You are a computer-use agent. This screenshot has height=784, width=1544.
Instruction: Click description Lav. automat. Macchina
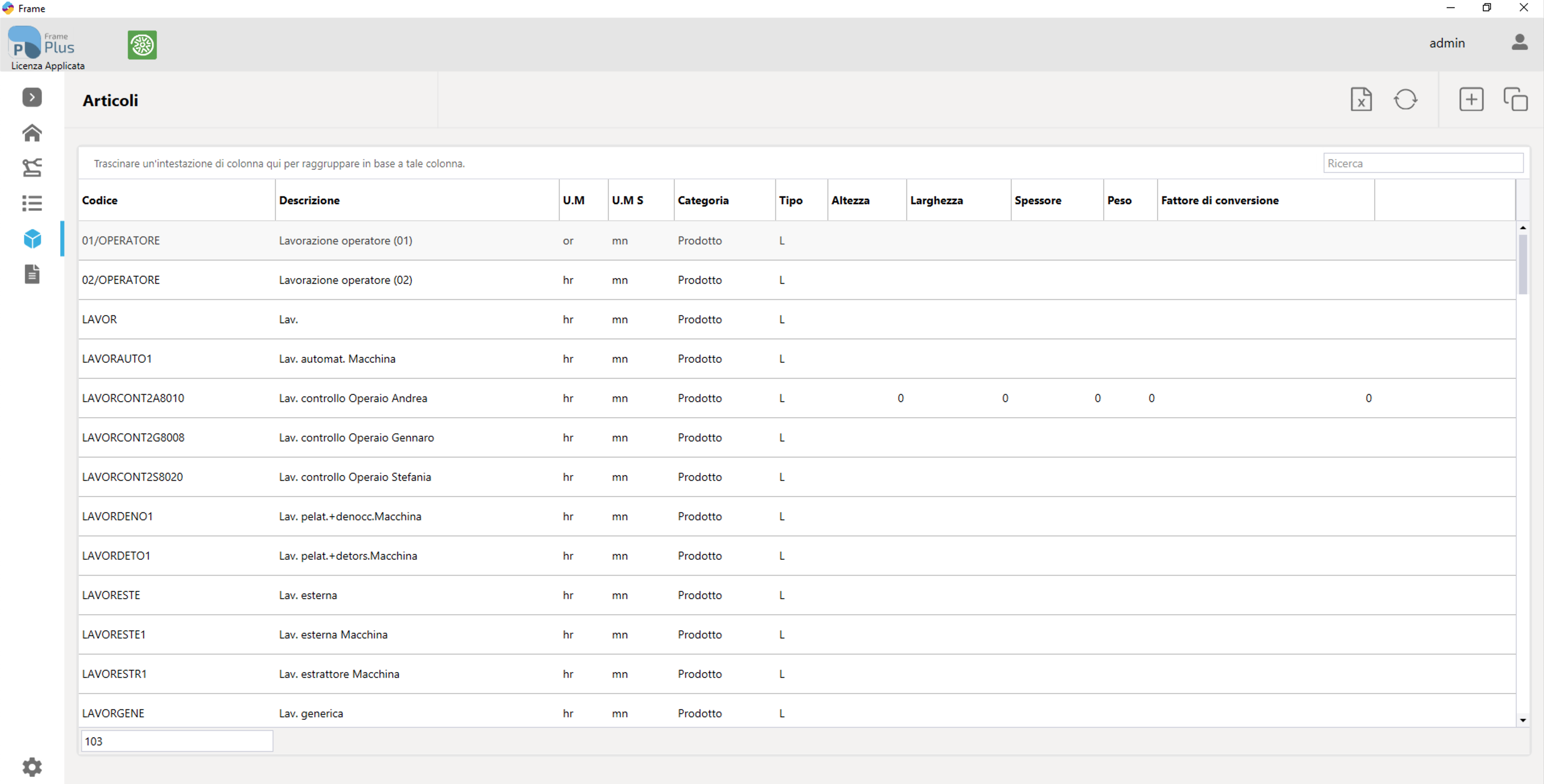pyautogui.click(x=337, y=359)
